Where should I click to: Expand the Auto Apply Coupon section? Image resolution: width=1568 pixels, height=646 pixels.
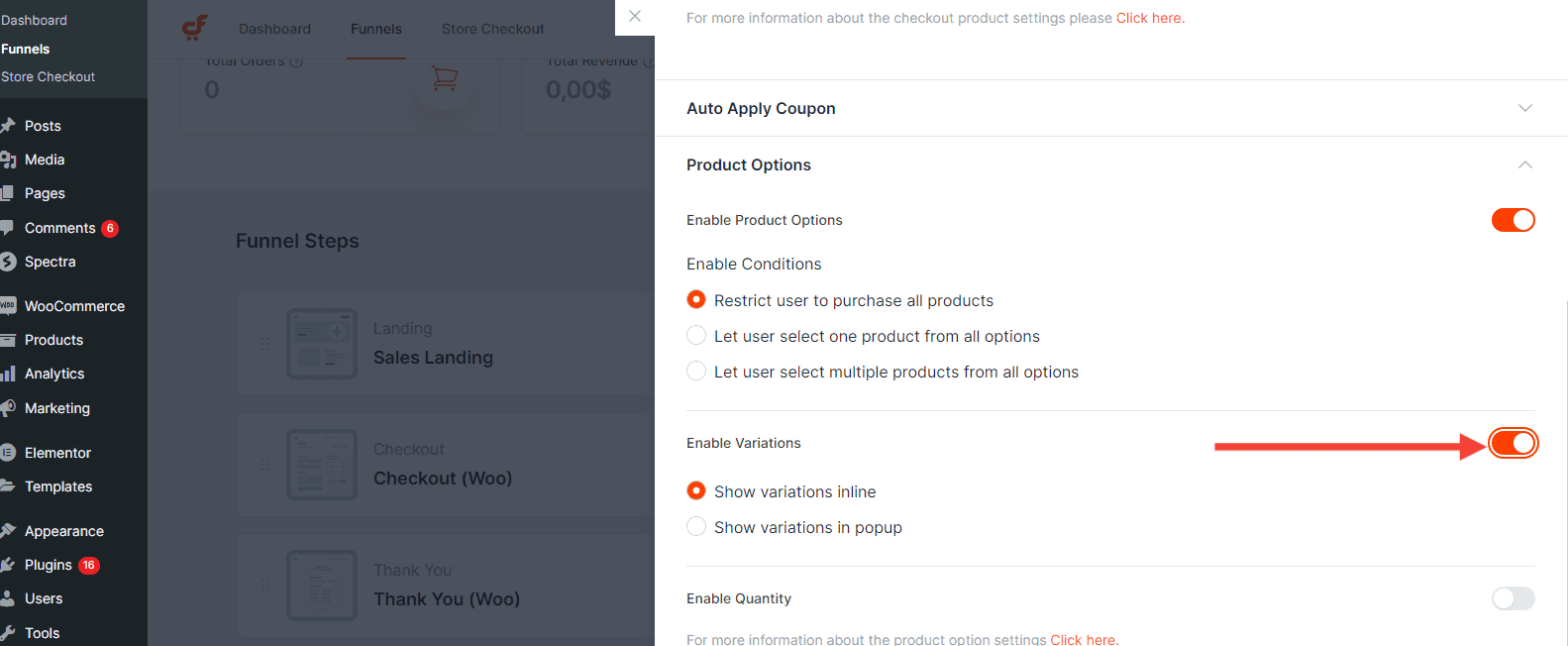[x=1109, y=108]
